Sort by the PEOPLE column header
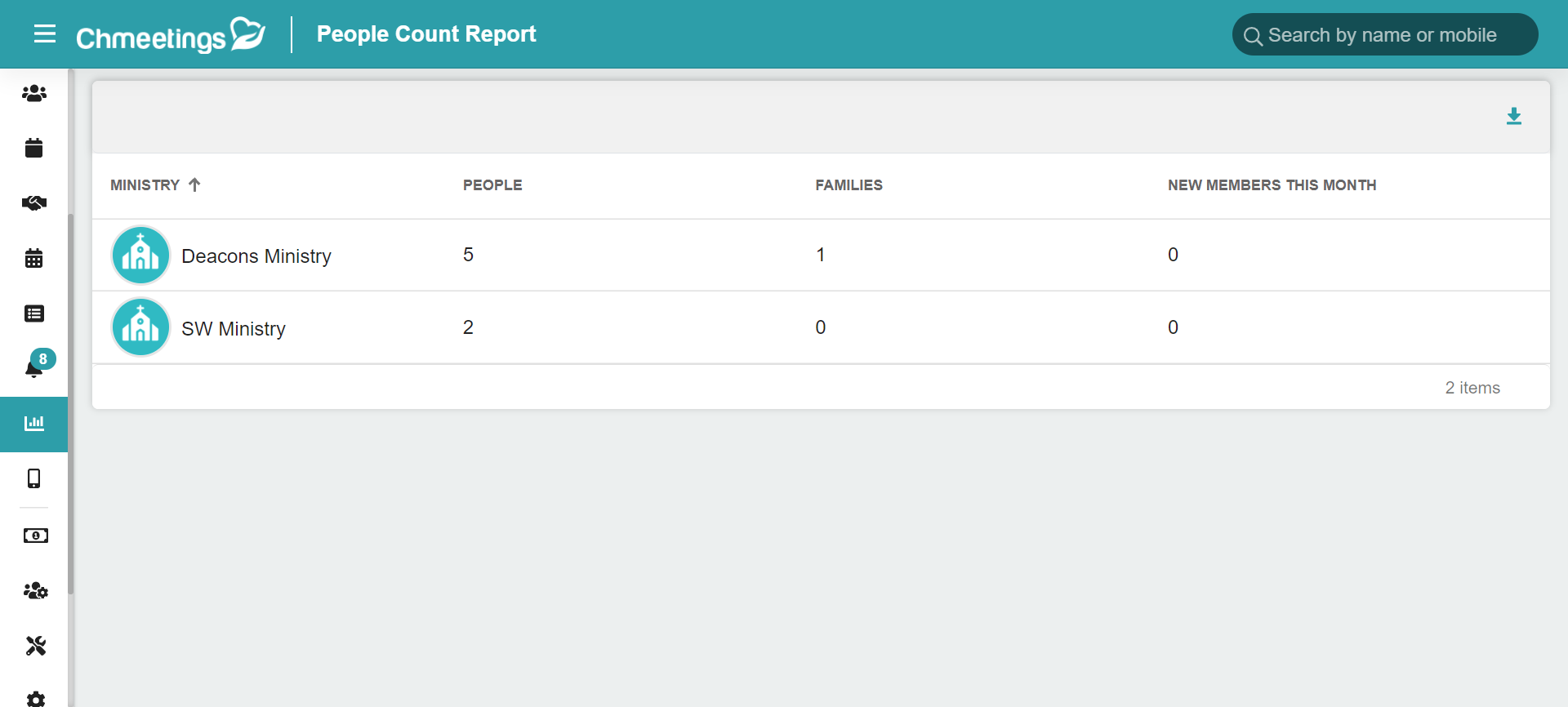The image size is (1568, 707). click(x=492, y=185)
